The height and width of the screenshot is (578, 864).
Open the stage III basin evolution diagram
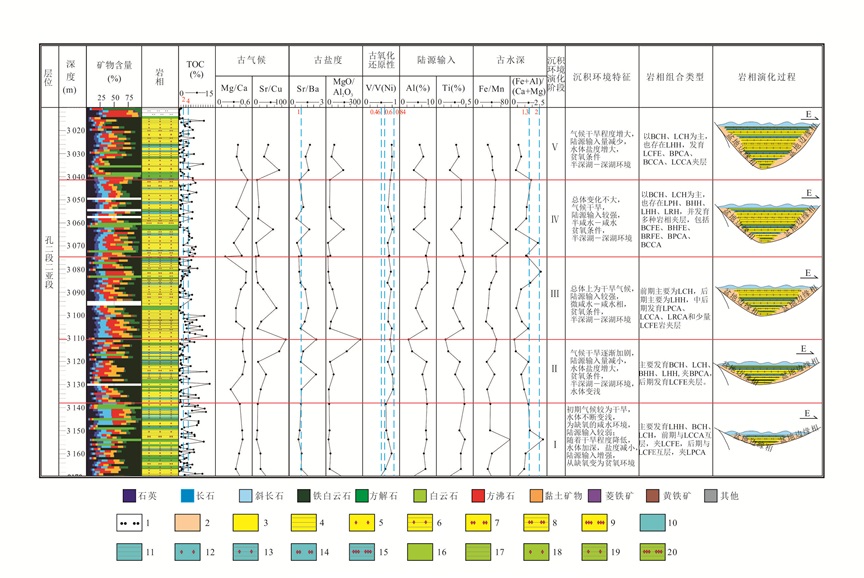pos(767,298)
